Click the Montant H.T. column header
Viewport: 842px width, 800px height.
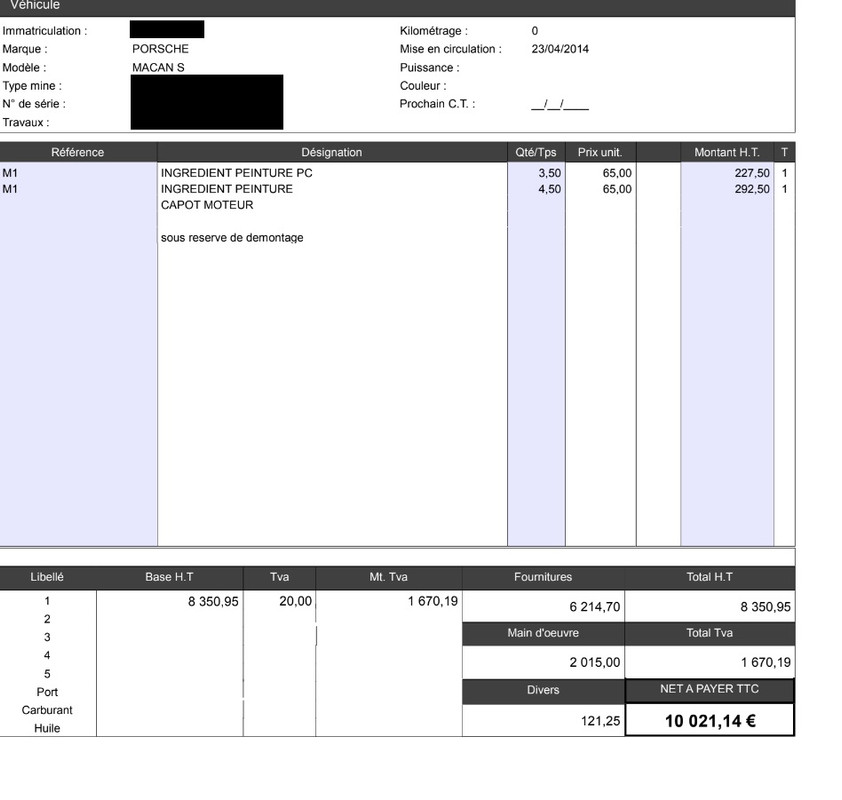pos(727,152)
